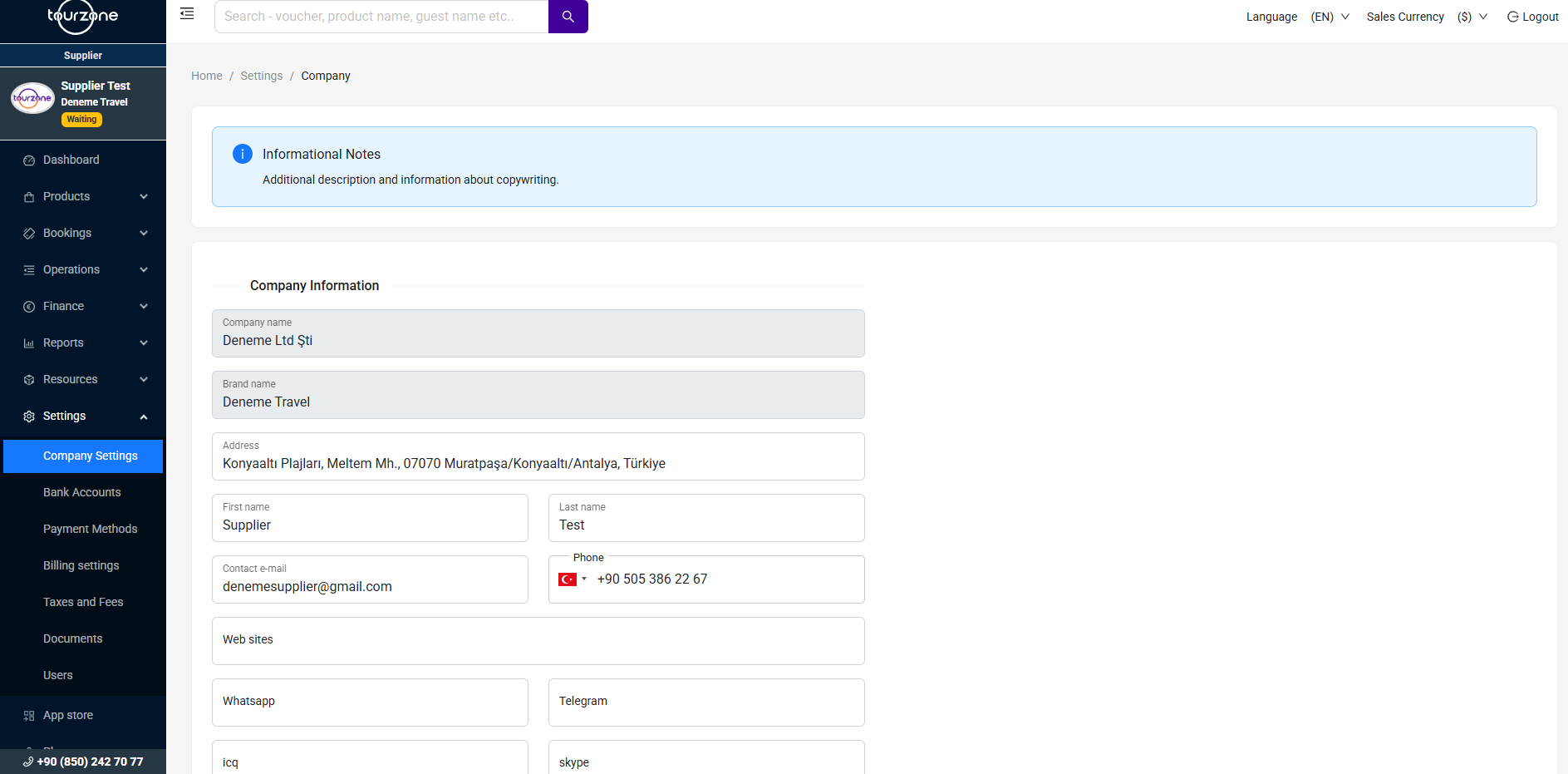Click Home breadcrumb link
1568x774 pixels.
(x=207, y=76)
